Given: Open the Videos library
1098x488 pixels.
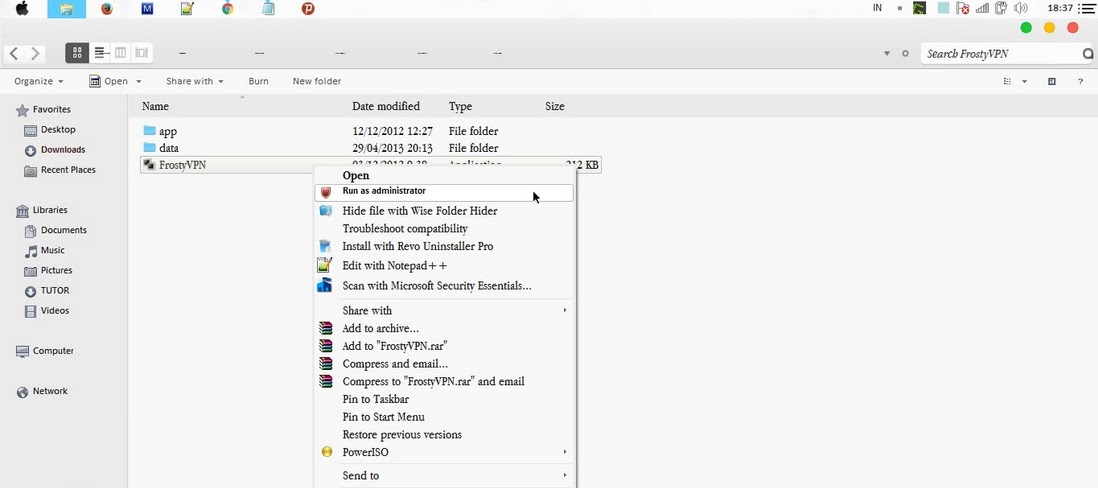Looking at the screenshot, I should [47, 311].
